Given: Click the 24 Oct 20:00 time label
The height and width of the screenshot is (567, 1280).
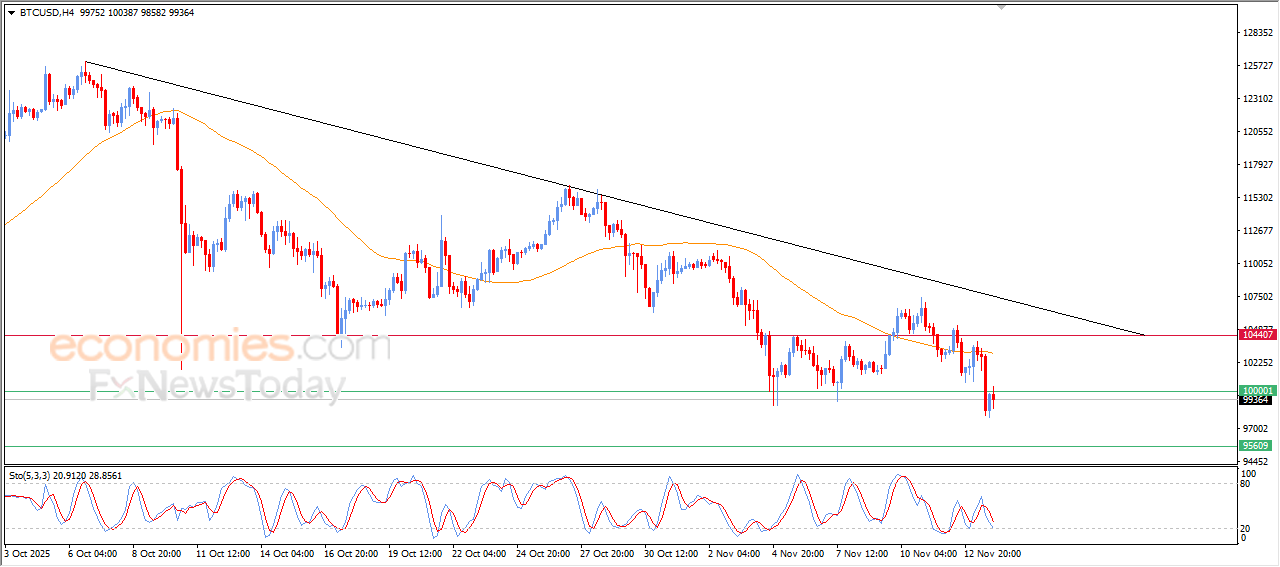Looking at the screenshot, I should pyautogui.click(x=544, y=552).
